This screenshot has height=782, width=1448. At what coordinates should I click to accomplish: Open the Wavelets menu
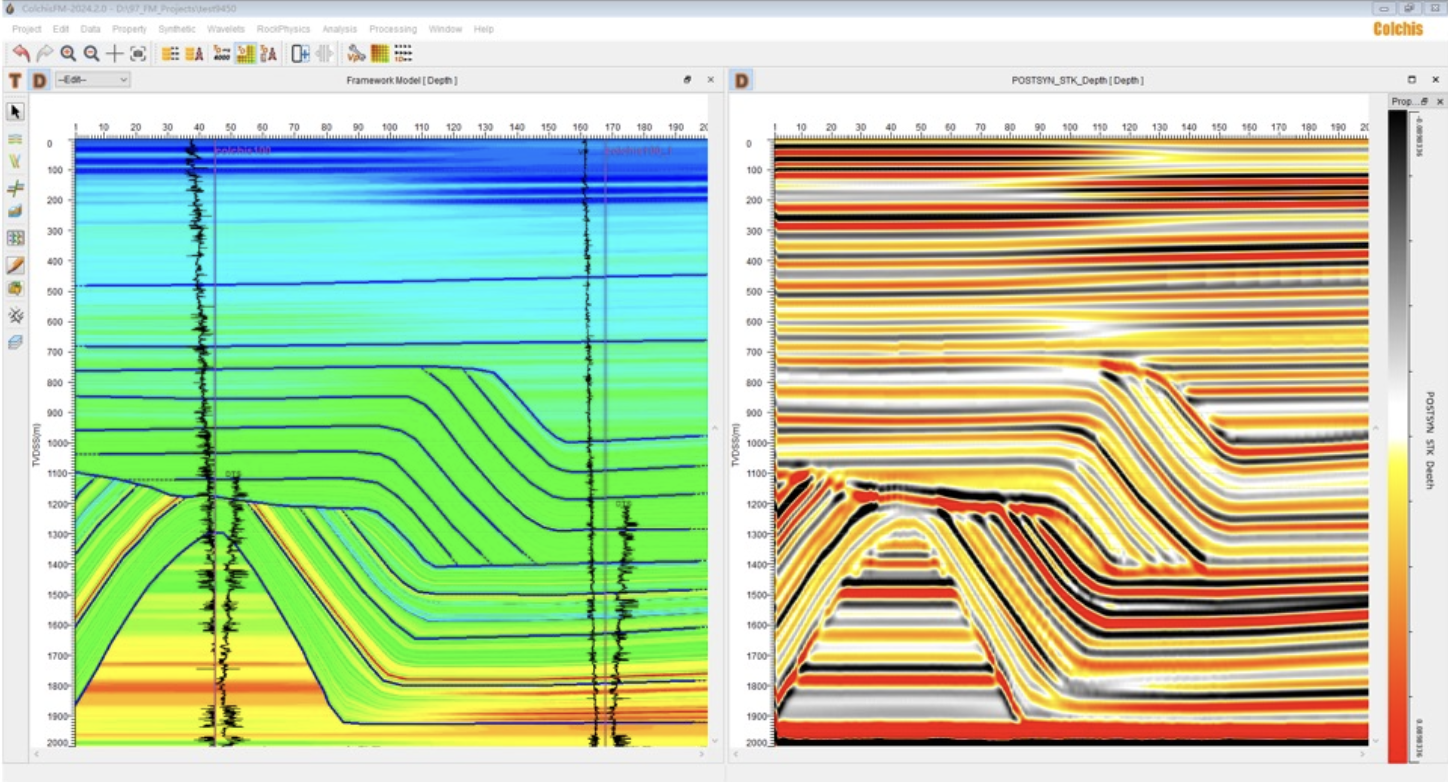[226, 29]
